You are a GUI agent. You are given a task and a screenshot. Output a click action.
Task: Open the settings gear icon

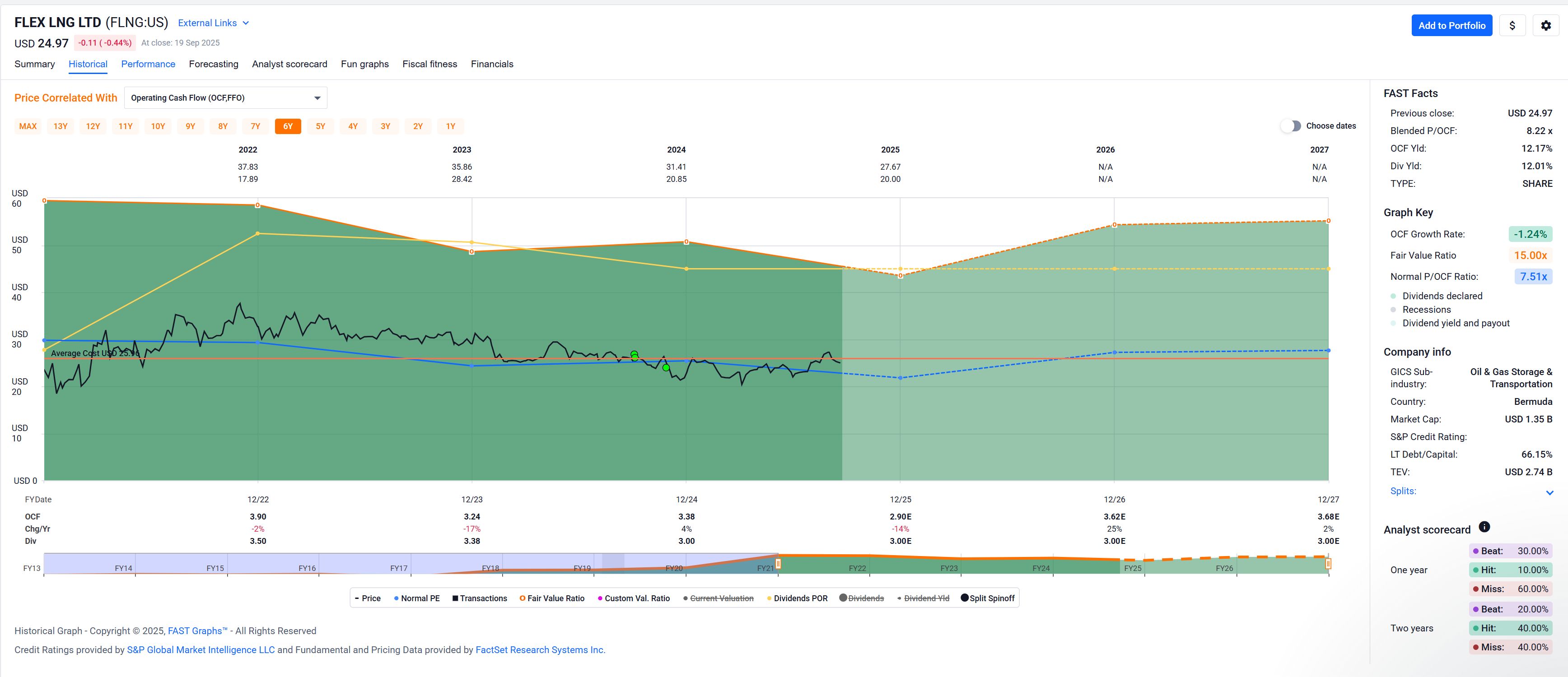[1545, 26]
